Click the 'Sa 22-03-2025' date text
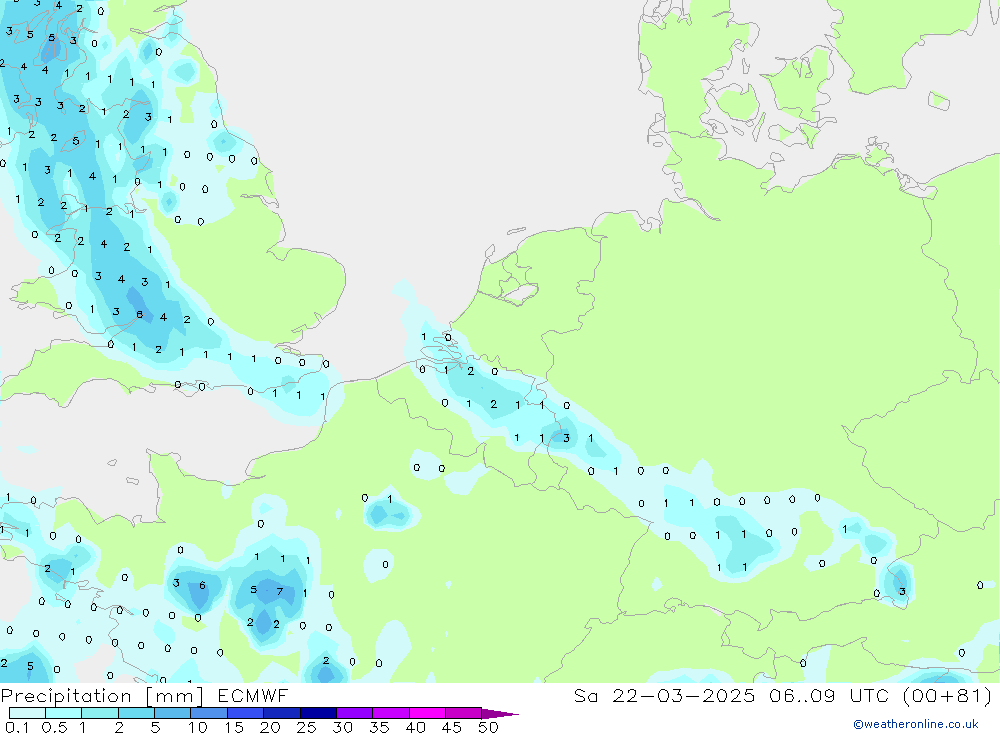This screenshot has width=1000, height=733. pyautogui.click(x=664, y=695)
